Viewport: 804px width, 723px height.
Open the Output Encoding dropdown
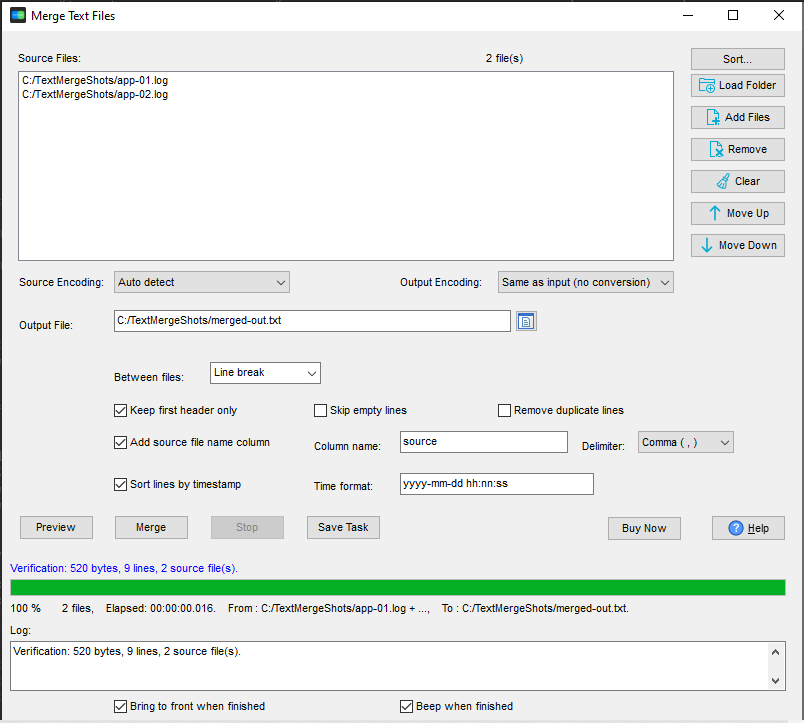pyautogui.click(x=586, y=283)
